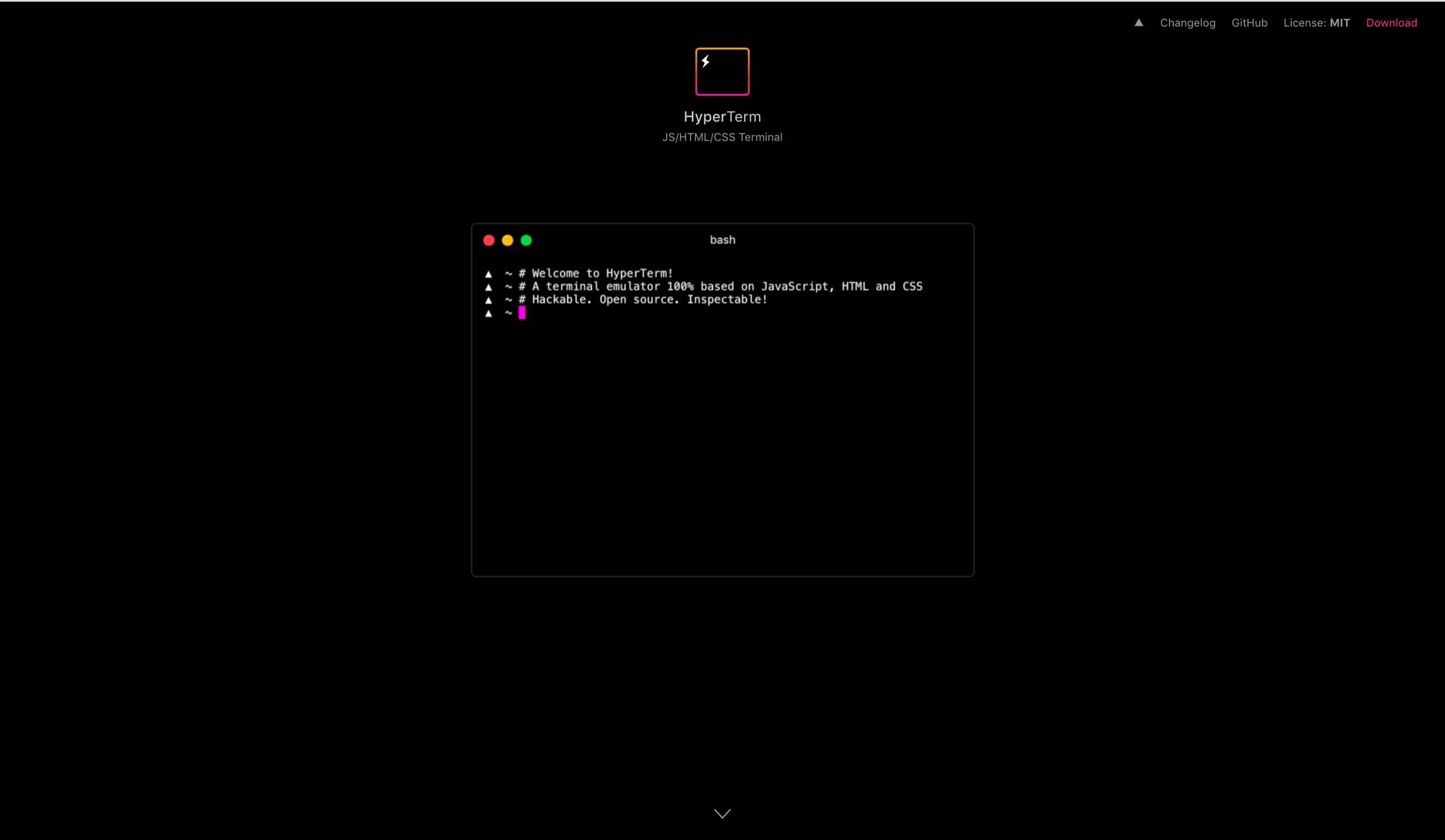
Task: Expand page with bottom down chevron
Action: click(x=722, y=813)
